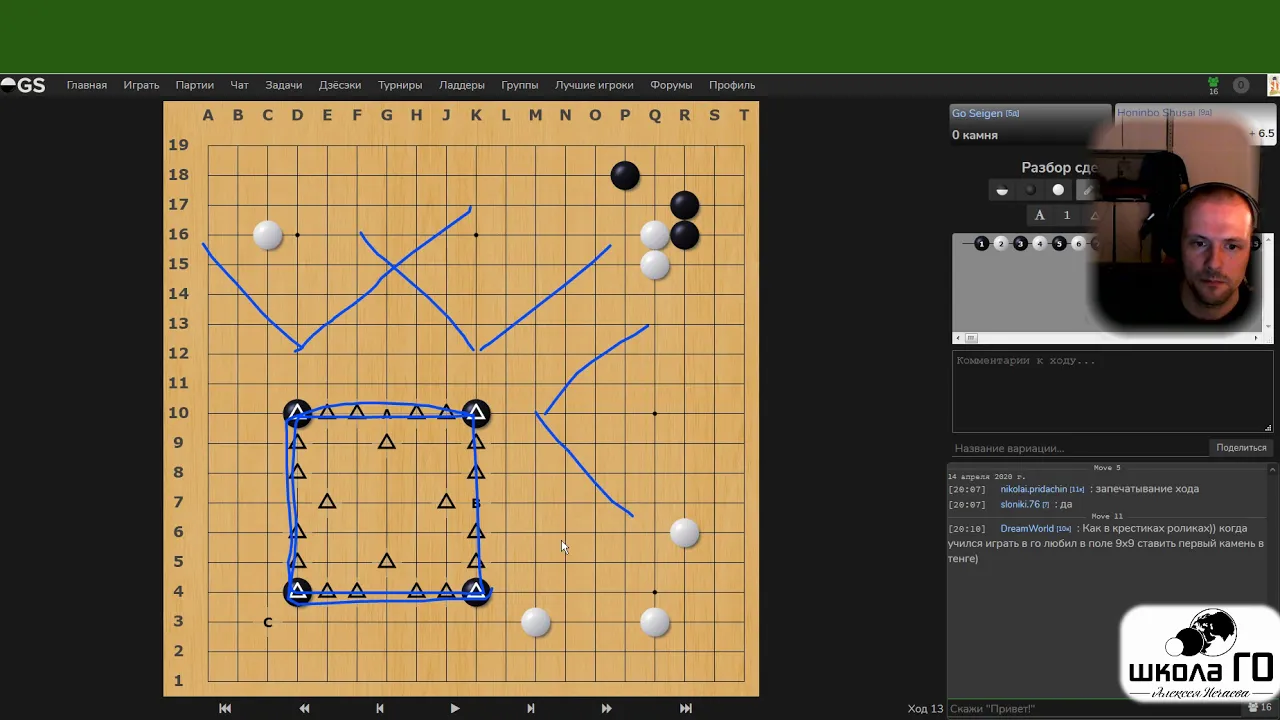Image resolution: width=1280 pixels, height=720 pixels.
Task: Open Лучшие игроки page
Action: point(594,85)
